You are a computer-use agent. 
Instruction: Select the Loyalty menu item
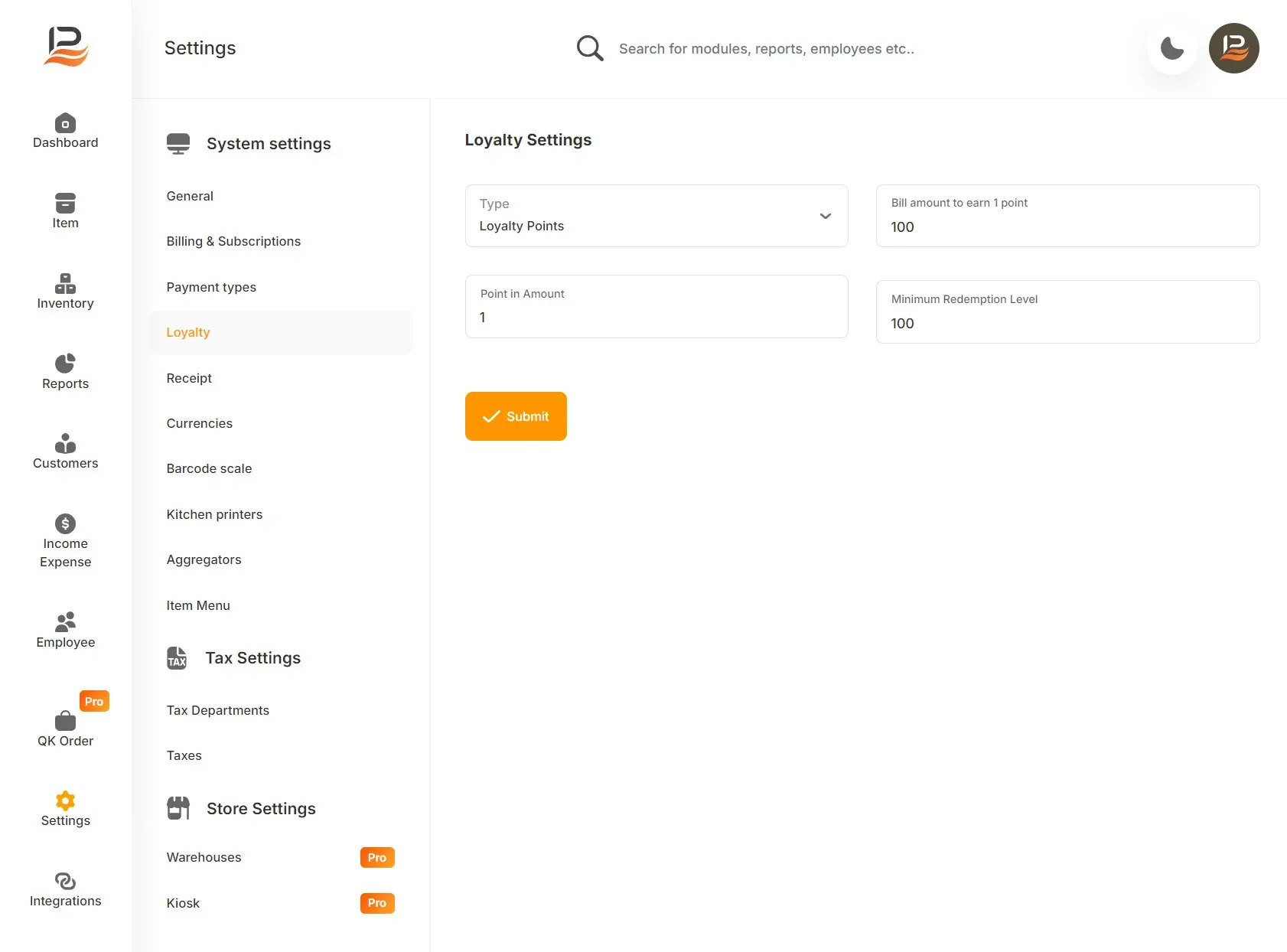click(x=281, y=332)
